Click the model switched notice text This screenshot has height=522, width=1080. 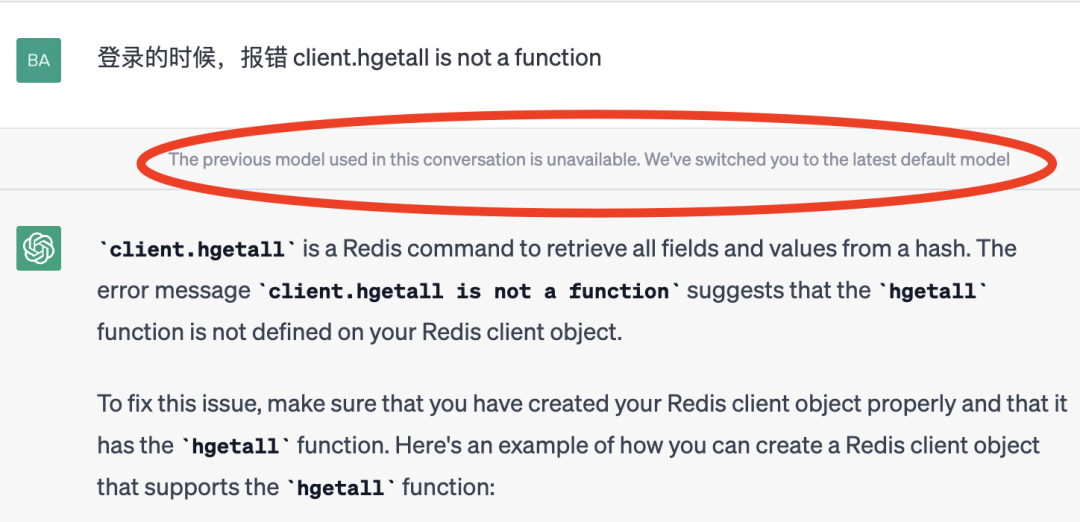click(589, 160)
